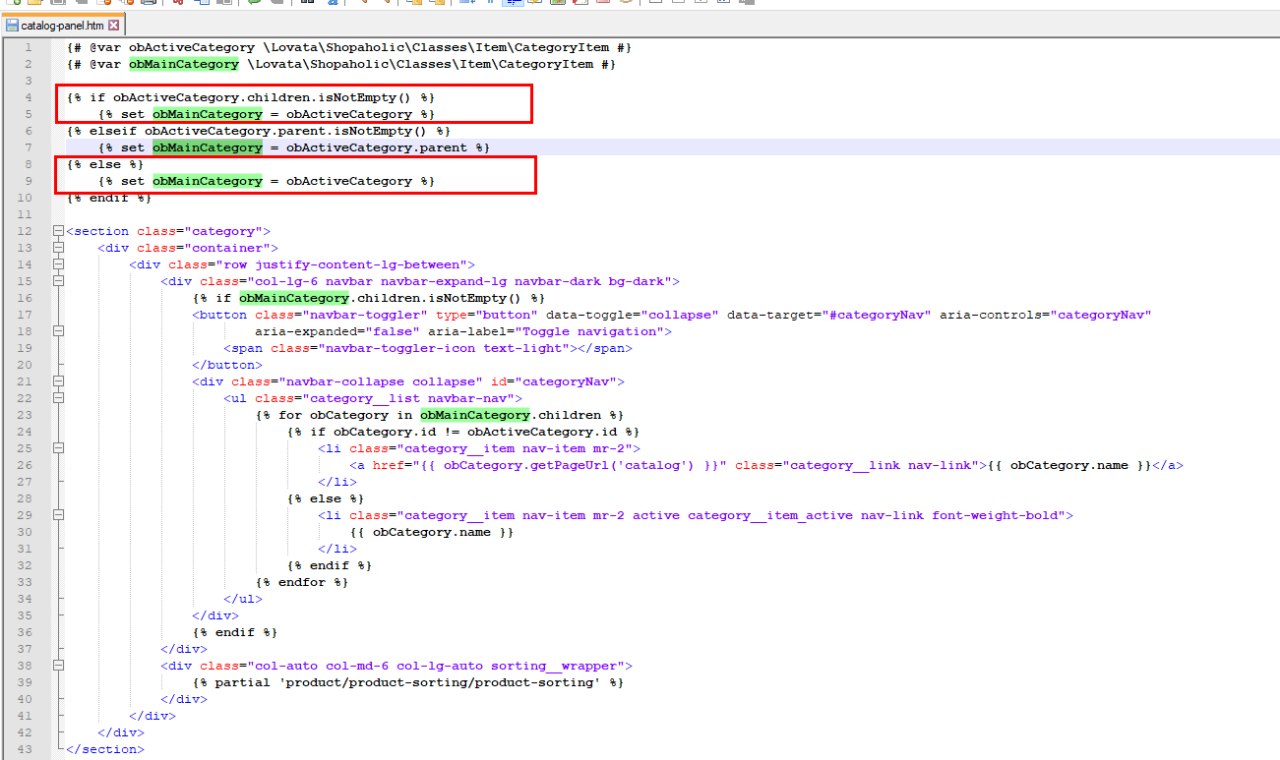Screen dimensions: 1280x760
Task: Select line number 43 in the margin
Action: click(27, 749)
